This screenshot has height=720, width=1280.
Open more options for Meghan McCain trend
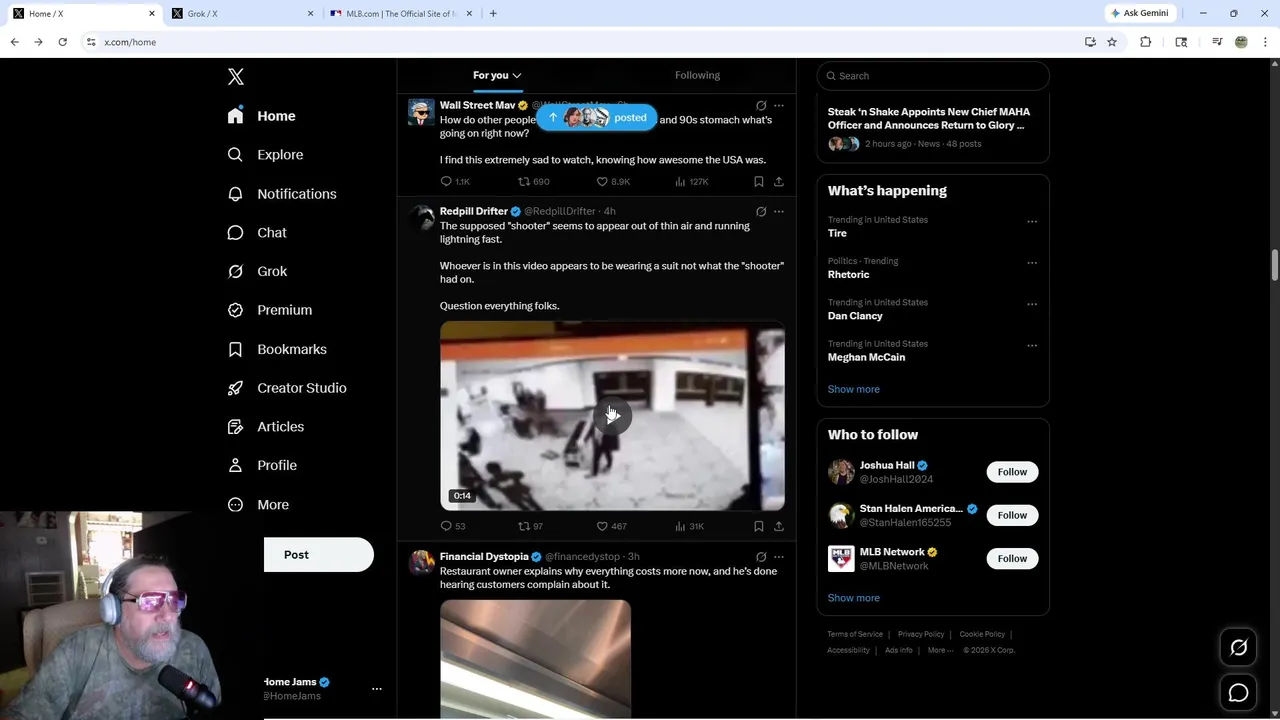pyautogui.click(x=1032, y=345)
